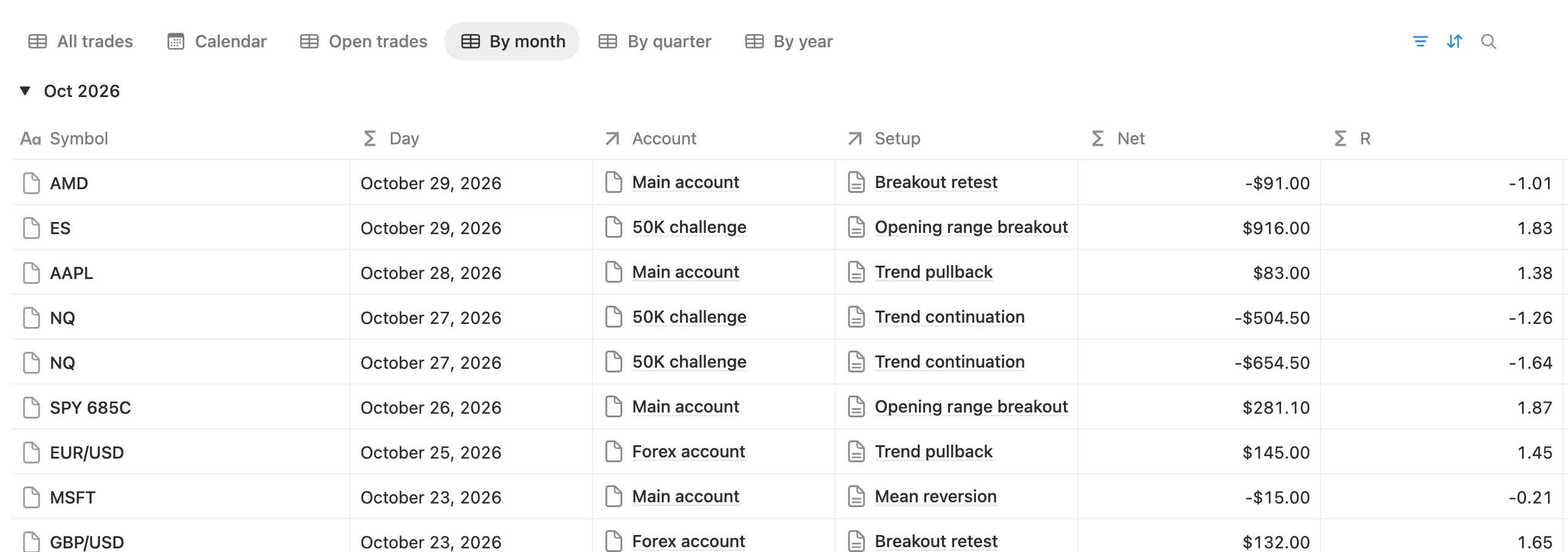The image size is (1568, 552).
Task: Click the date October 26, 2026
Action: click(431, 408)
